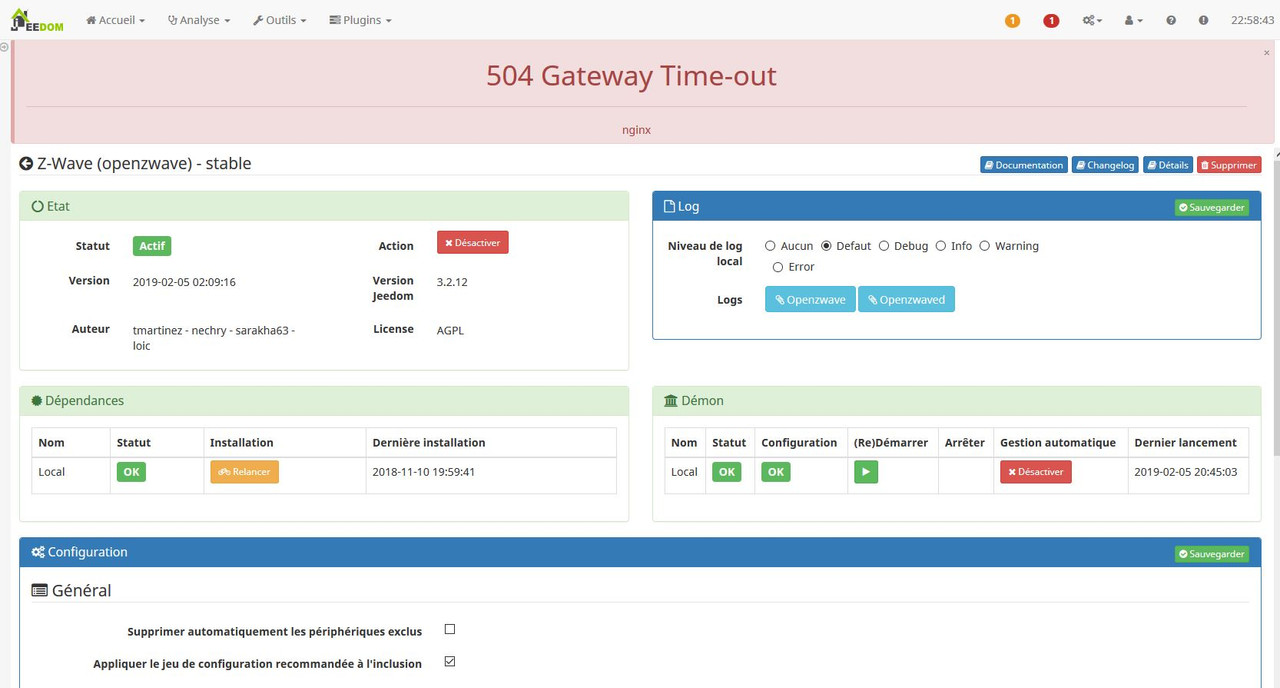View the plugin Changelog
1280x688 pixels.
pos(1105,165)
